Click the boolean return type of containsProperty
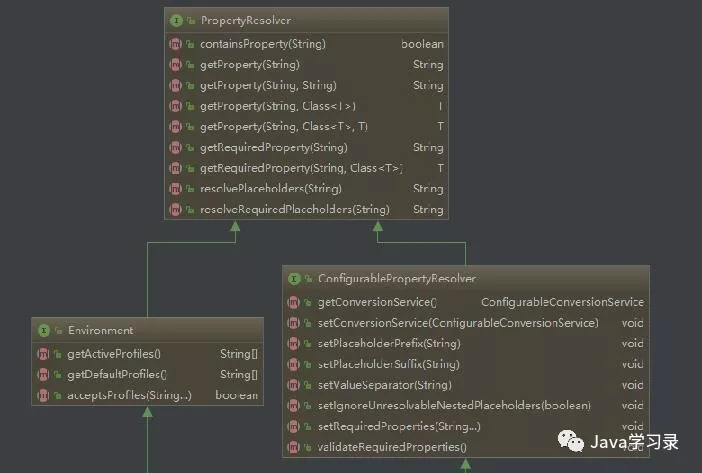 point(423,44)
